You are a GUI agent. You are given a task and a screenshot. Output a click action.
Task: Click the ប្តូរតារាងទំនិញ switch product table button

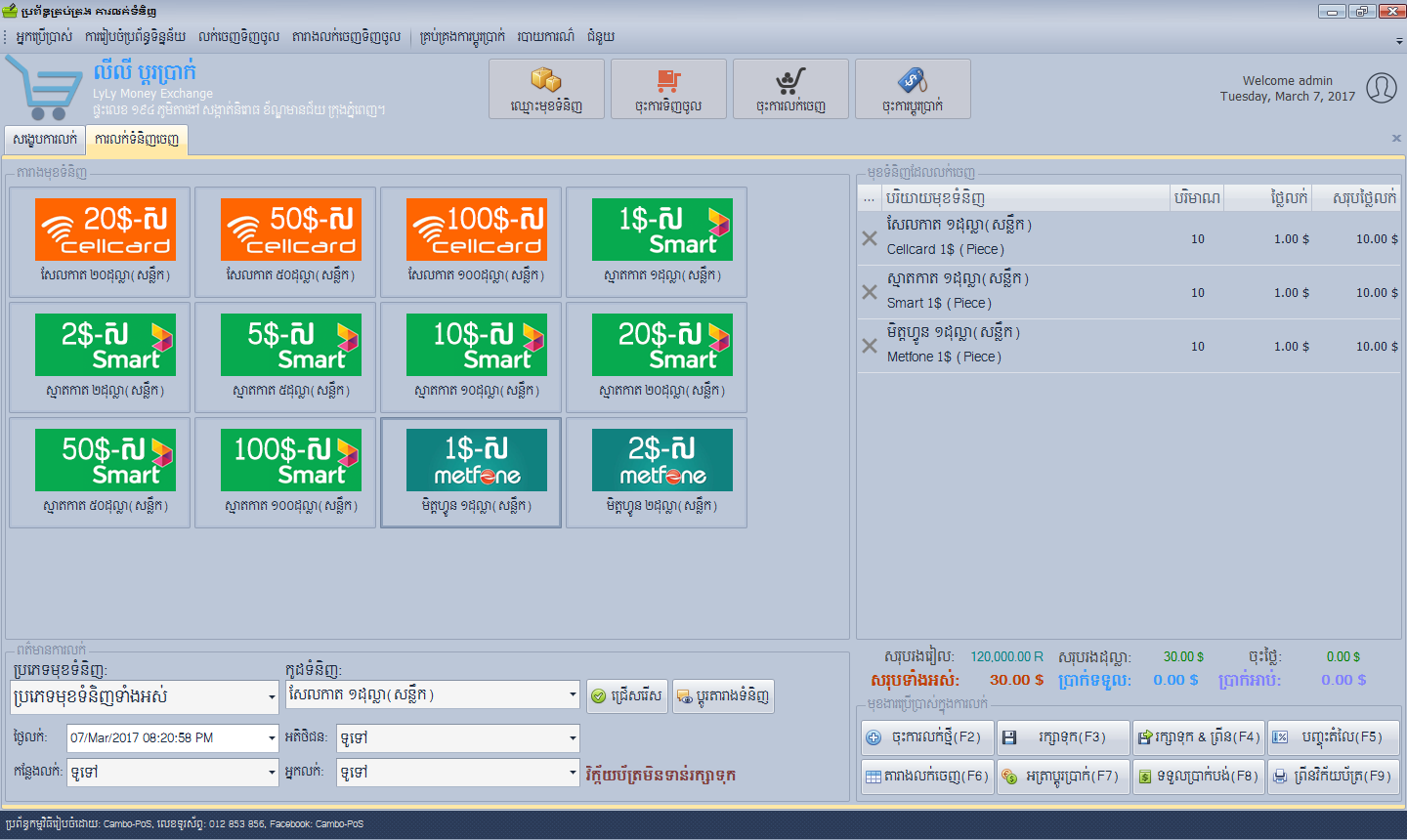tap(723, 696)
